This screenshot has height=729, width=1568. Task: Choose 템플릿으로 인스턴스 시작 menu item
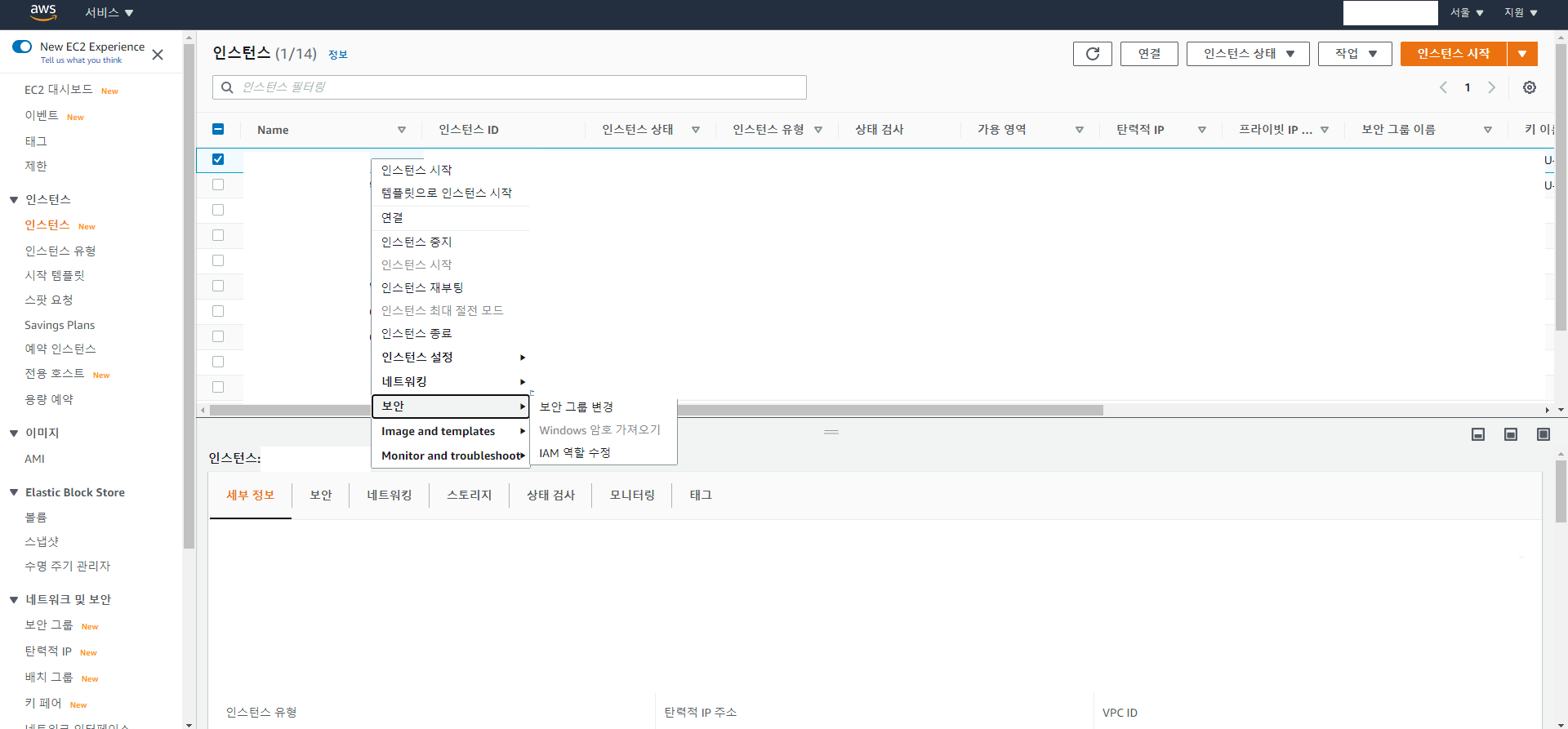coord(447,193)
